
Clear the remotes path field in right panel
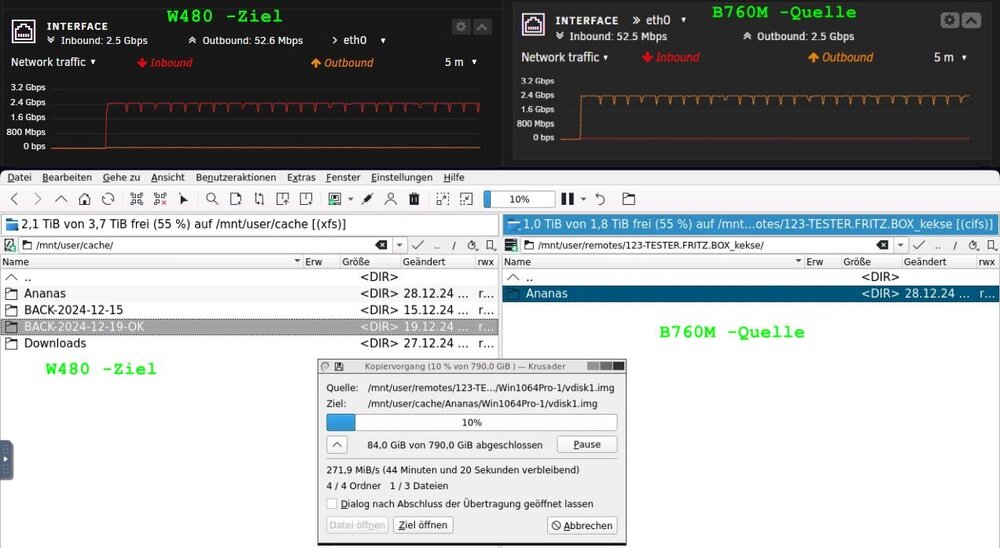pos(882,245)
